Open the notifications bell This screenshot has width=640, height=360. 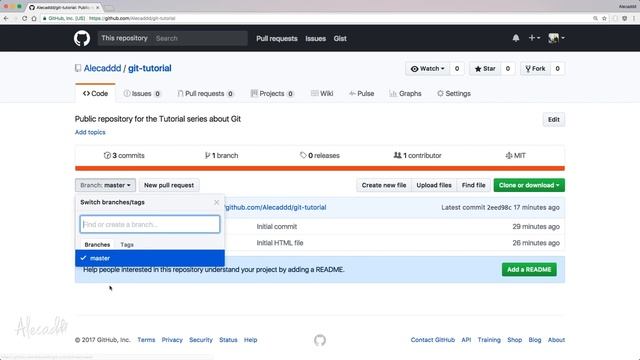tap(516, 38)
